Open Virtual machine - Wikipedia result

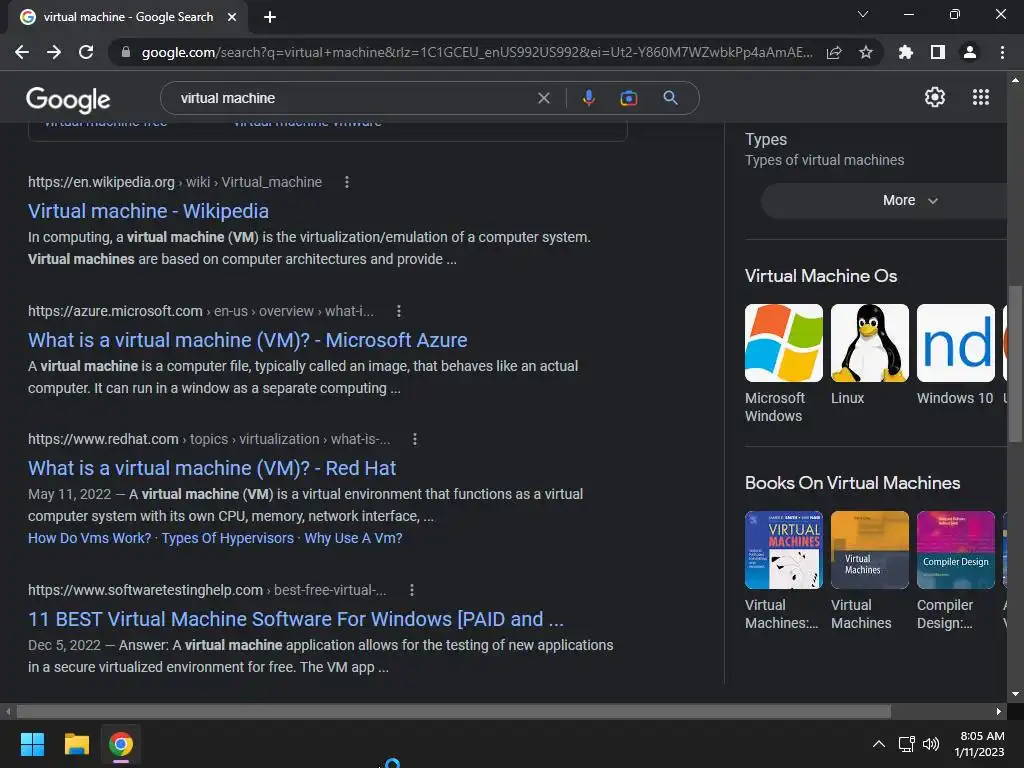coord(148,211)
